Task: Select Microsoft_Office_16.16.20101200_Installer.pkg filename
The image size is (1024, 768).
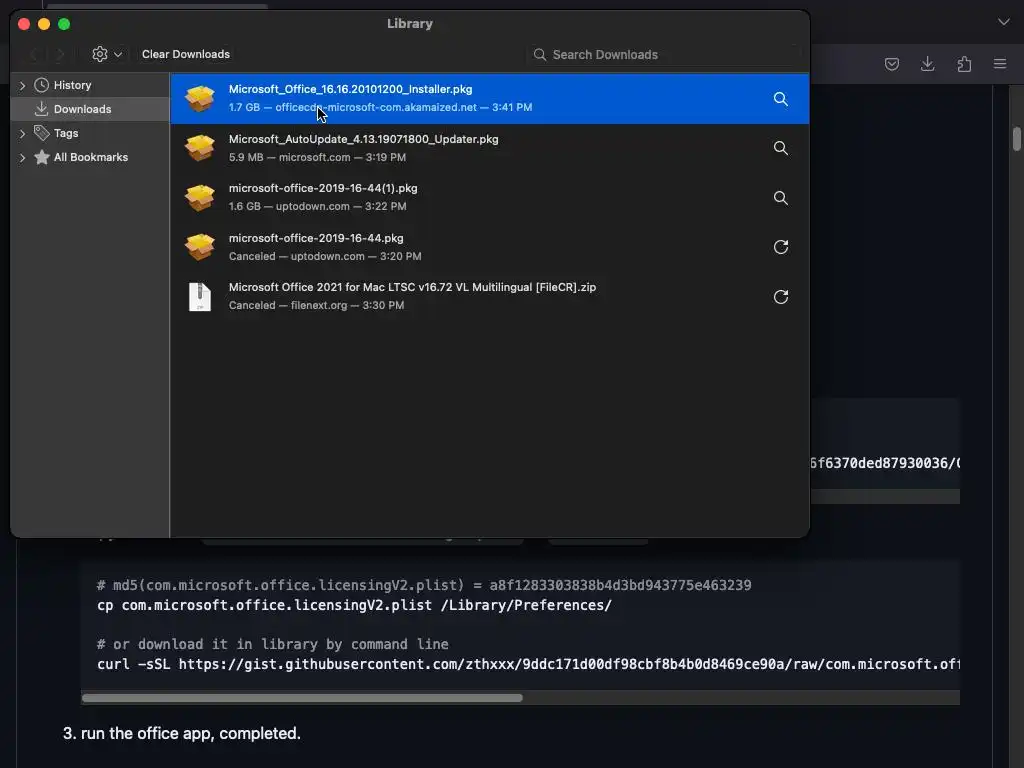Action: click(350, 89)
